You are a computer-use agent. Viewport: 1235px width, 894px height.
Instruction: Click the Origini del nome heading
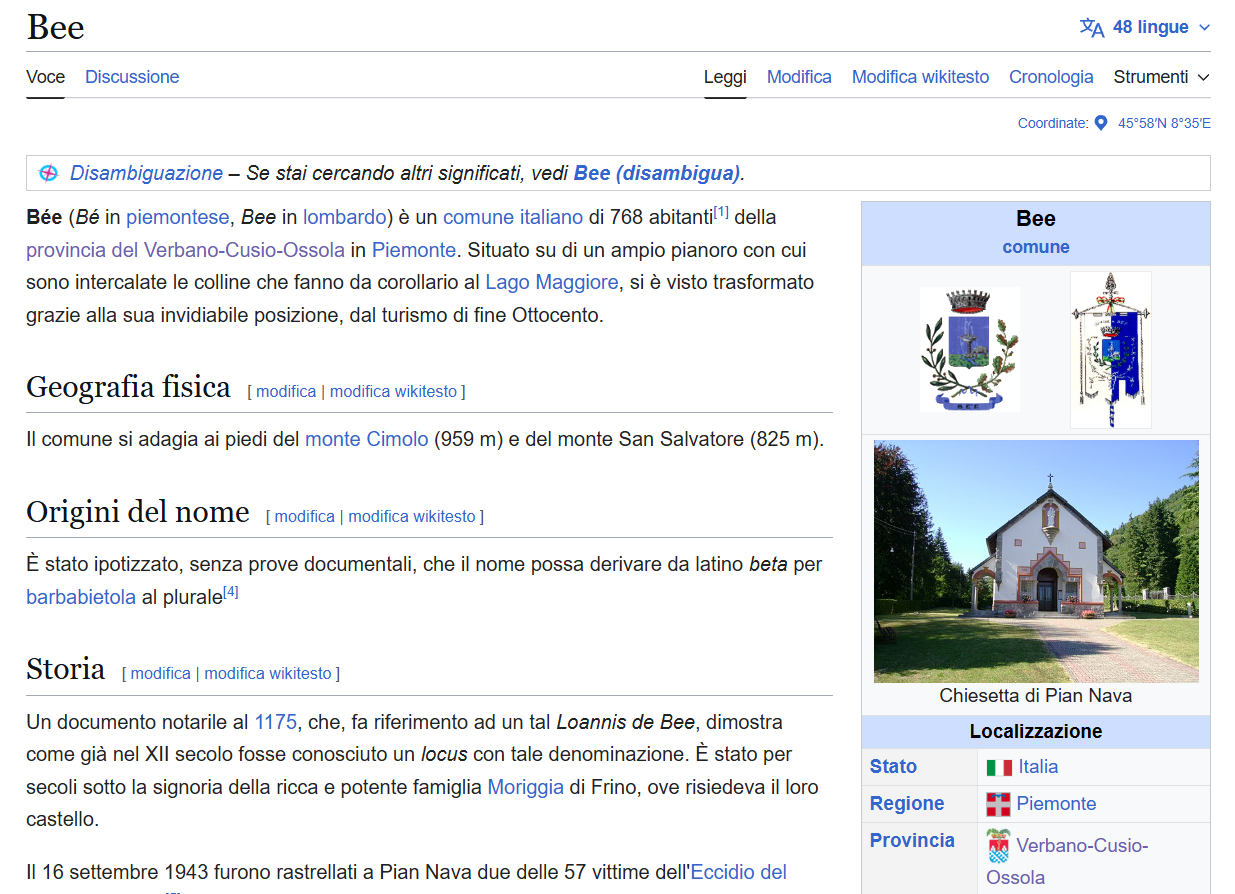pos(138,512)
